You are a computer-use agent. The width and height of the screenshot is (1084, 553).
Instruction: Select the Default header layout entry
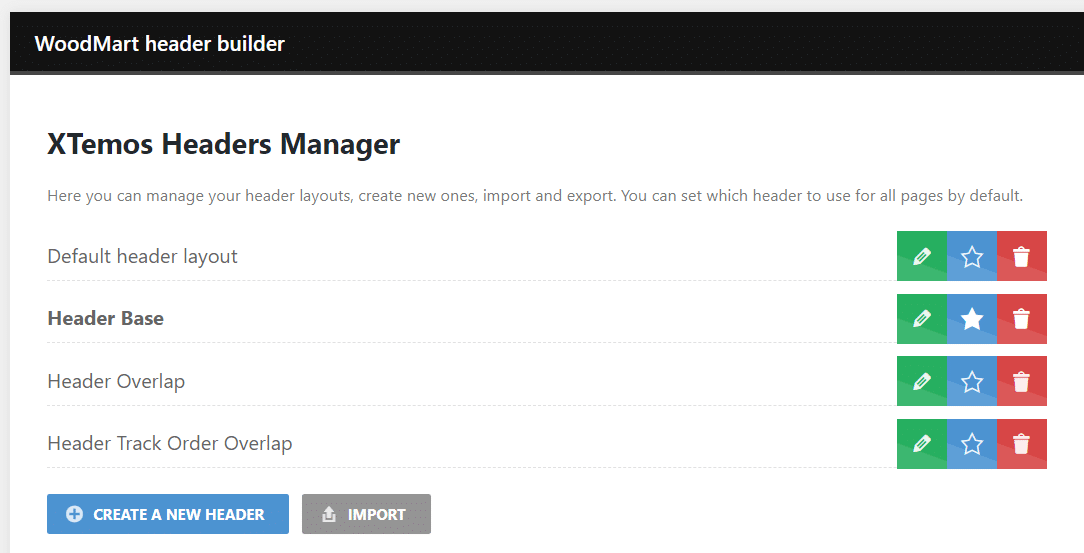click(142, 256)
